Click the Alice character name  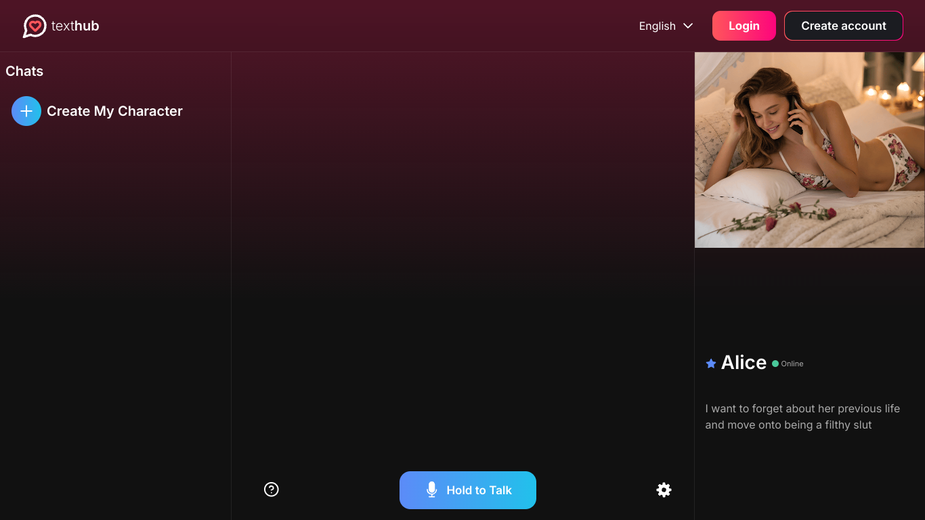tap(743, 362)
